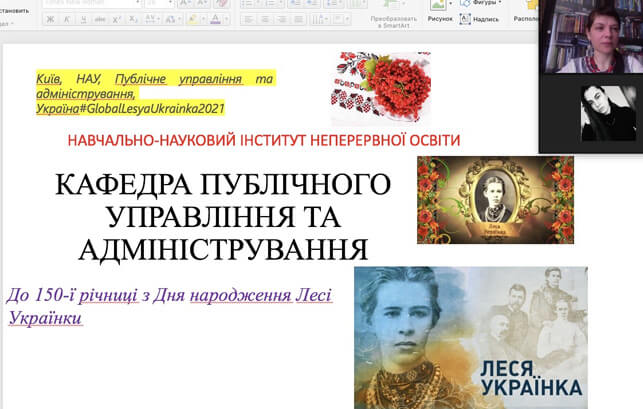Click the font color icon

click(213, 19)
